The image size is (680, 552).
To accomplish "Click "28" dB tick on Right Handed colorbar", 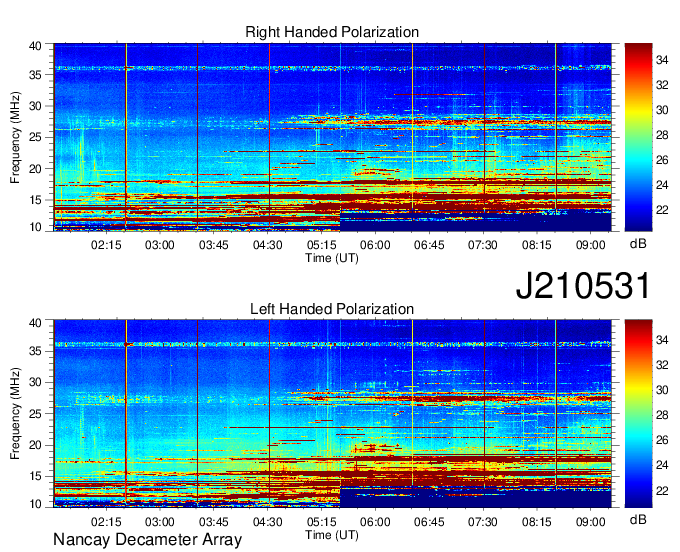I will tap(662, 136).
